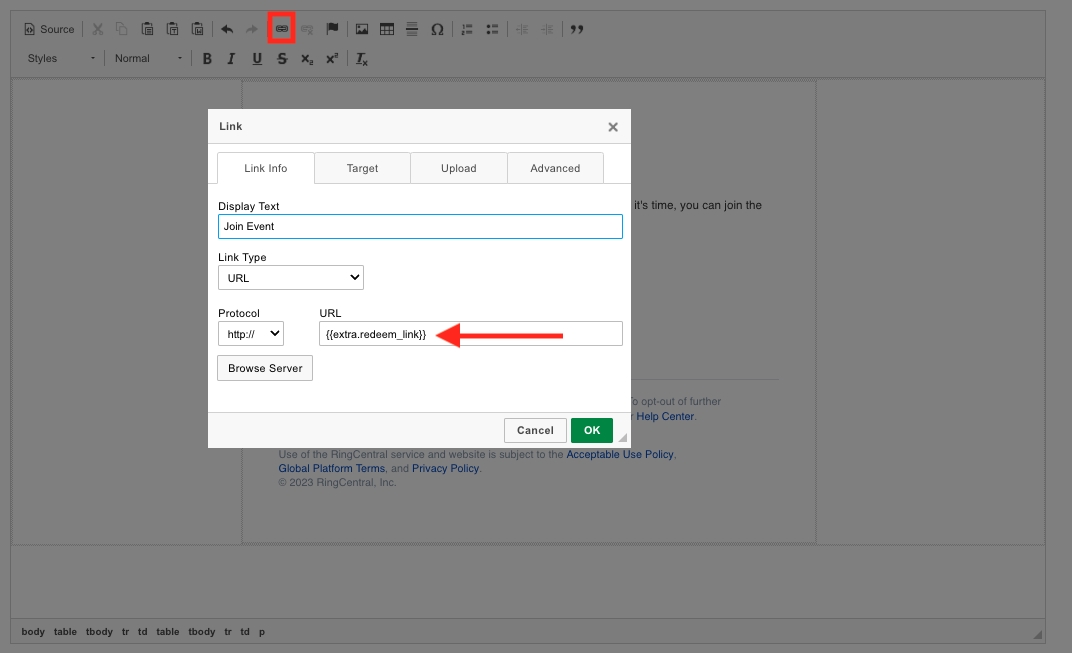Open the Help Center link
Viewport: 1072px width, 653px height.
[x=665, y=416]
